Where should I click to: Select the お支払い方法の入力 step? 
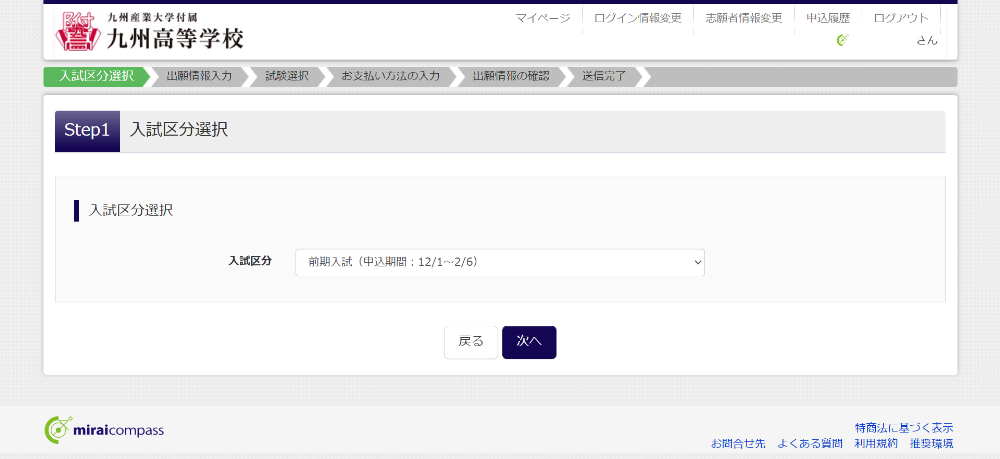click(390, 77)
